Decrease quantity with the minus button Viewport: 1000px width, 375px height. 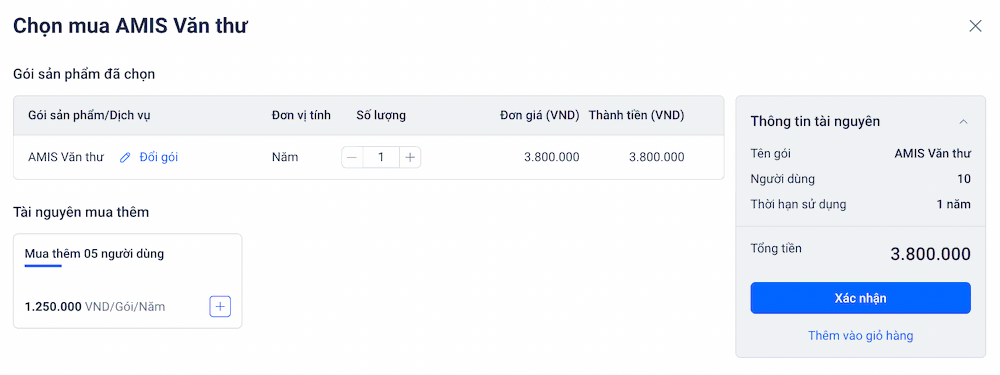[x=352, y=157]
